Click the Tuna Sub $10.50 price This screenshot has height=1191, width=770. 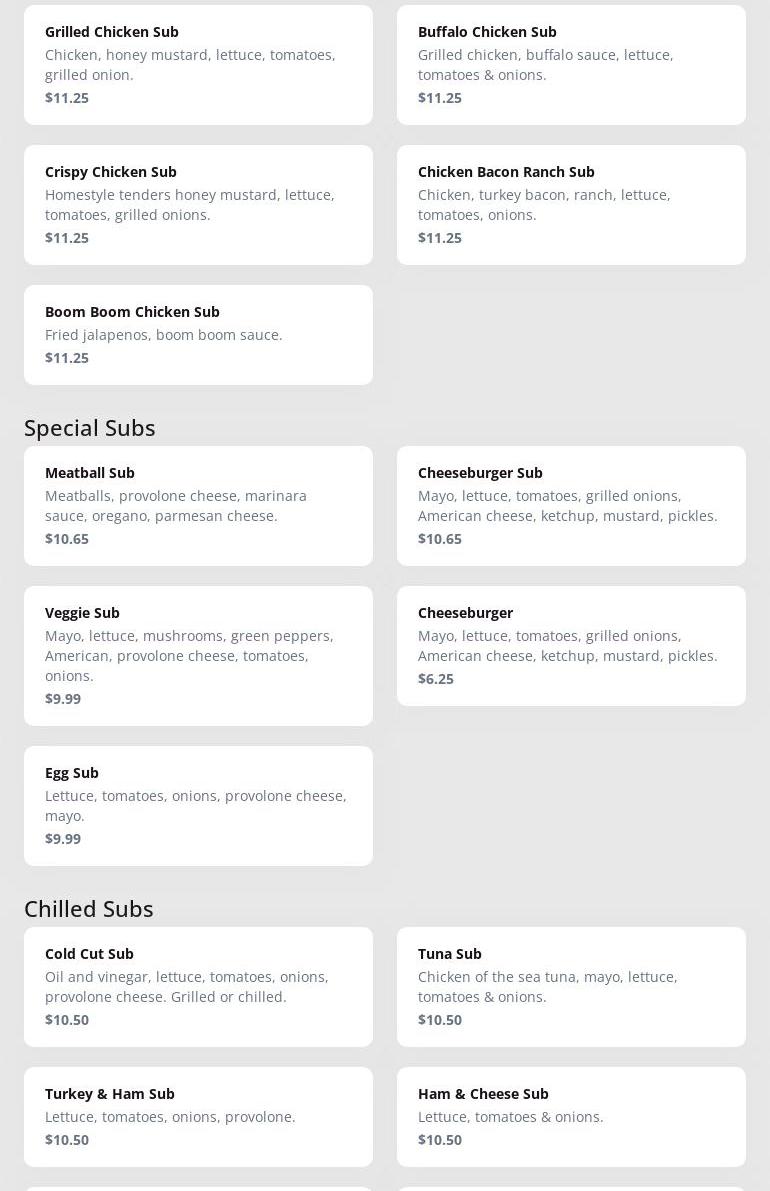tap(440, 1020)
